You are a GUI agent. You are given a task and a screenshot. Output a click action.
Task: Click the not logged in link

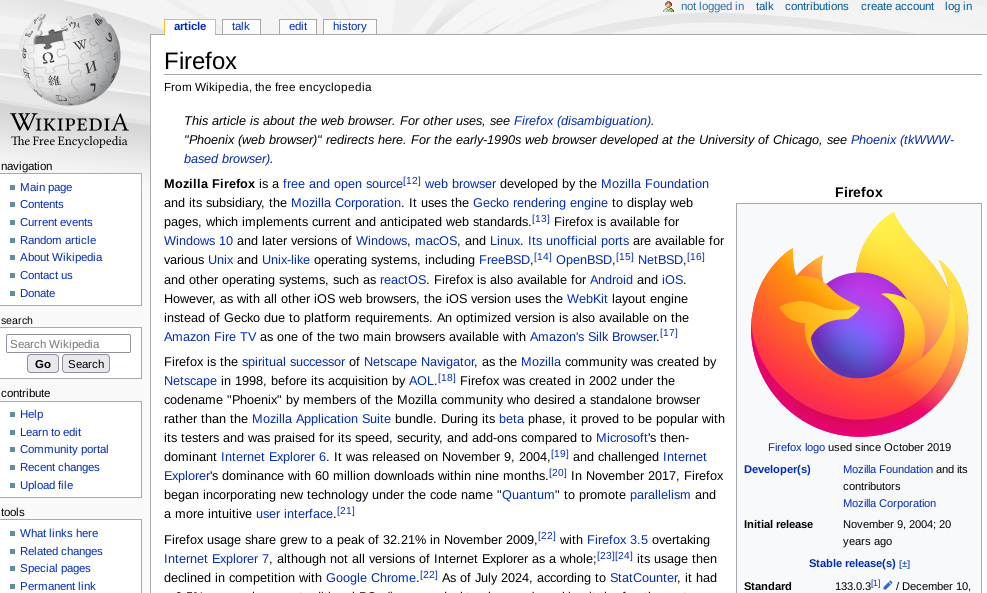[x=712, y=6]
